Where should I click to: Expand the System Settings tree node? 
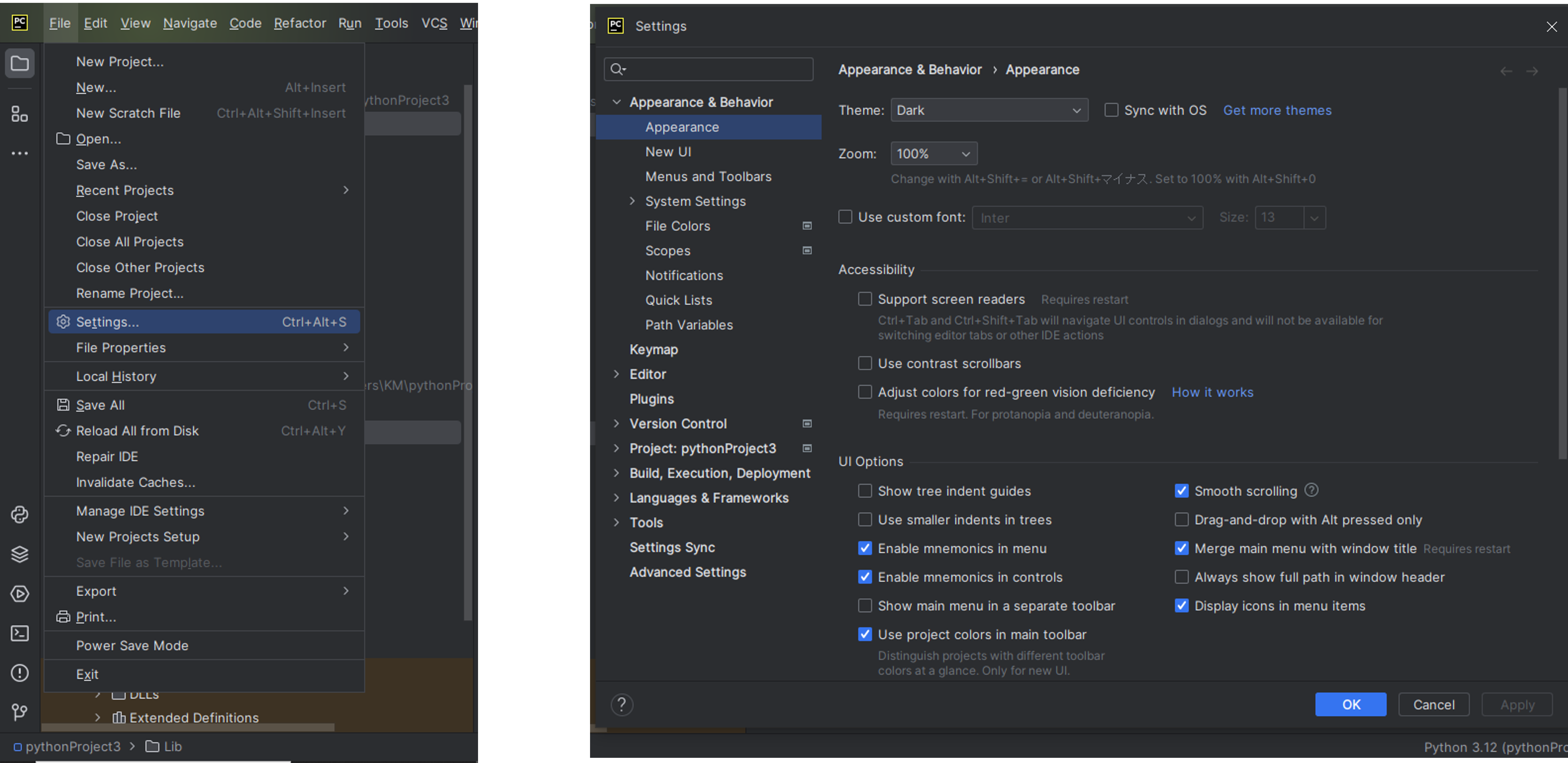coord(632,201)
